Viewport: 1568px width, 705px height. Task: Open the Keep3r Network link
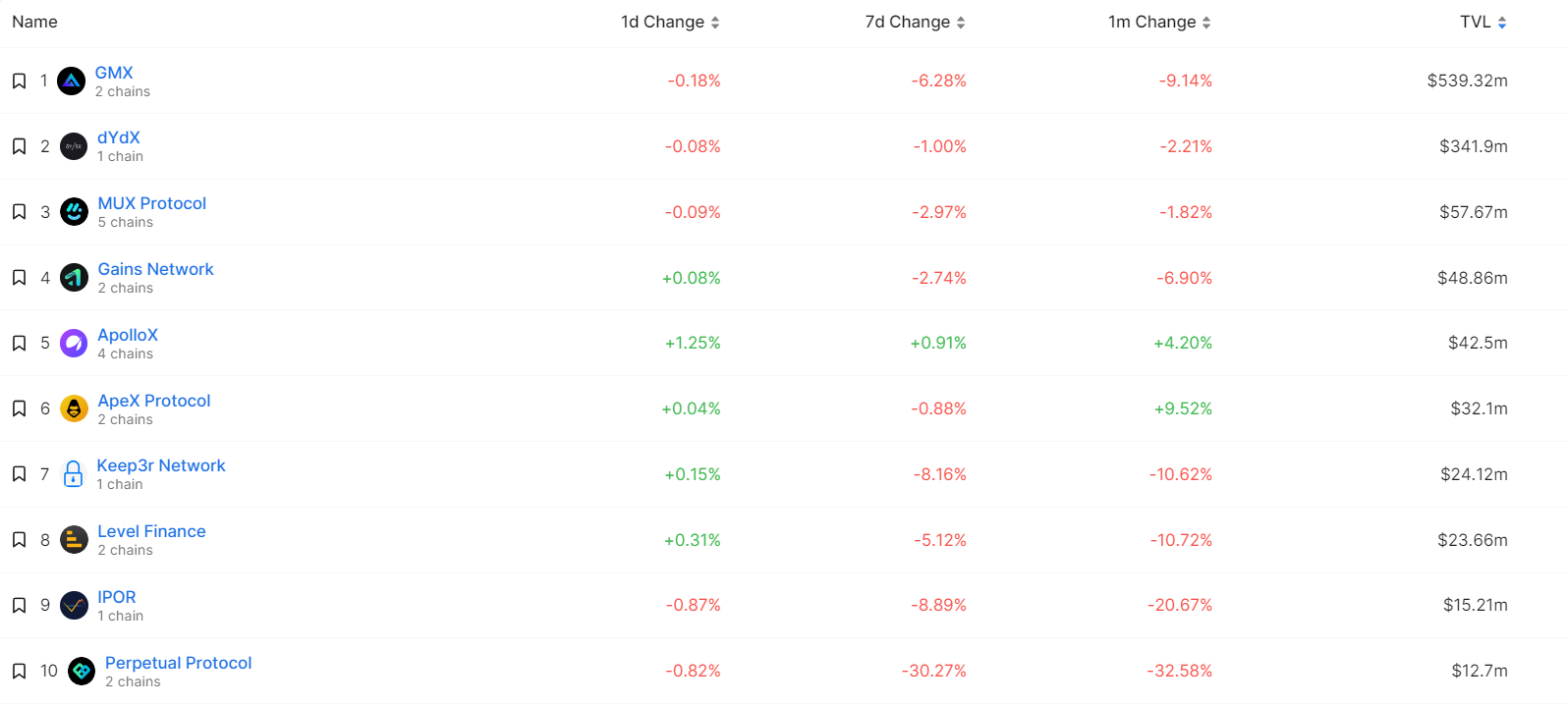(x=161, y=465)
